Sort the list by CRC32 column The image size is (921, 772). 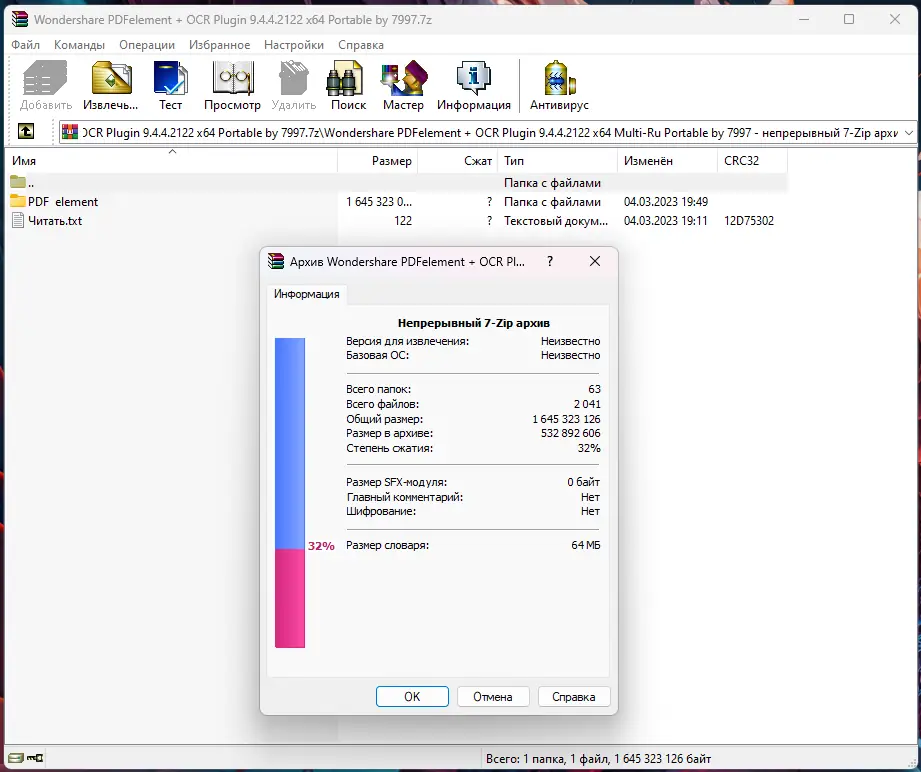pyautogui.click(x=752, y=160)
